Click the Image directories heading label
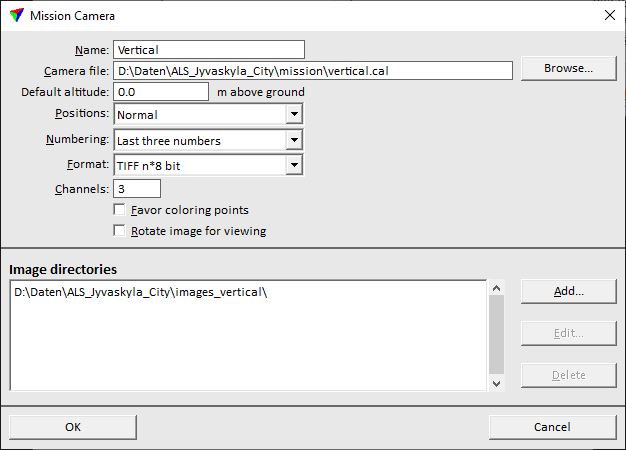The image size is (626, 450). click(x=63, y=269)
